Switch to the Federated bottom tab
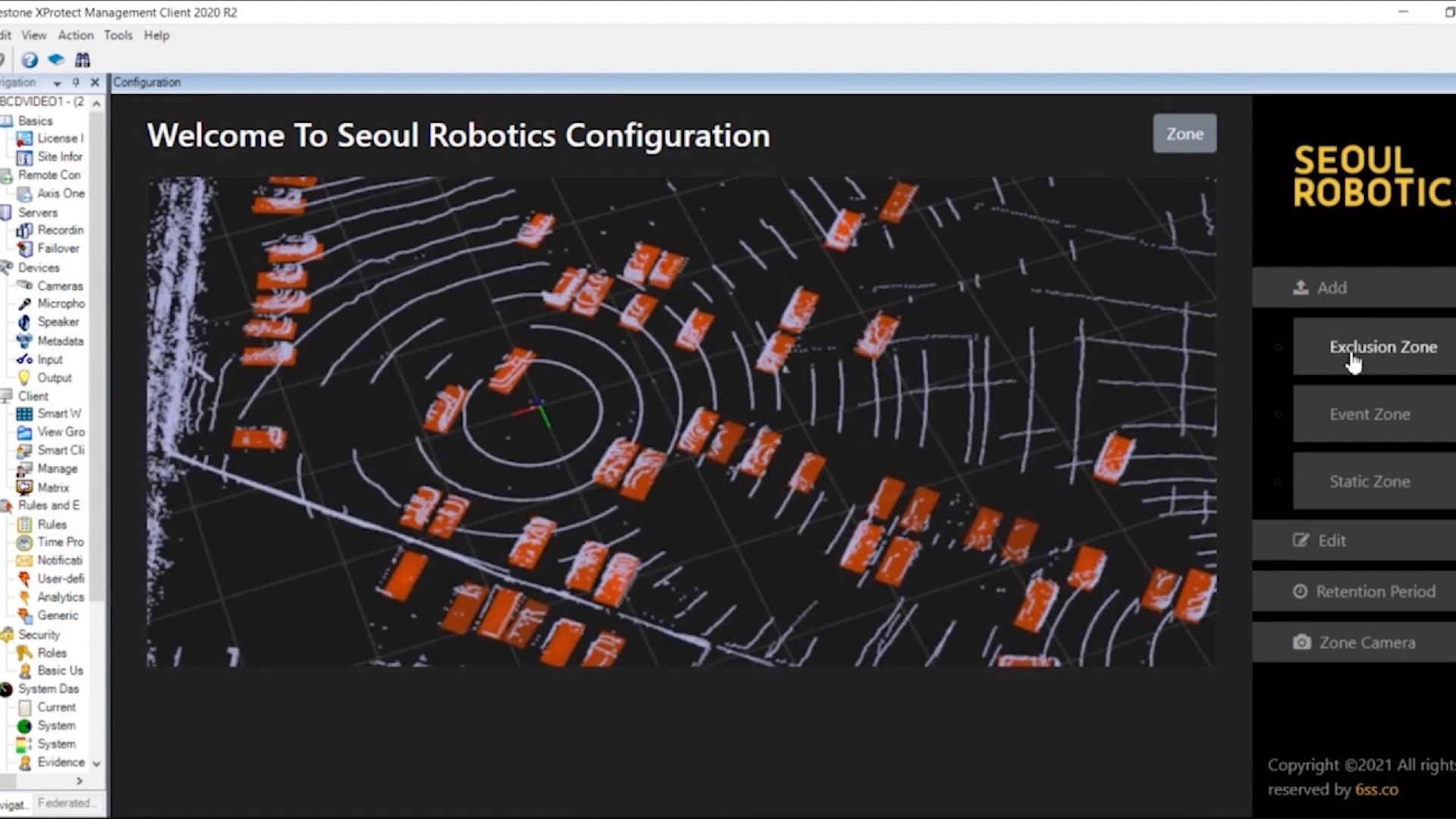 65,803
